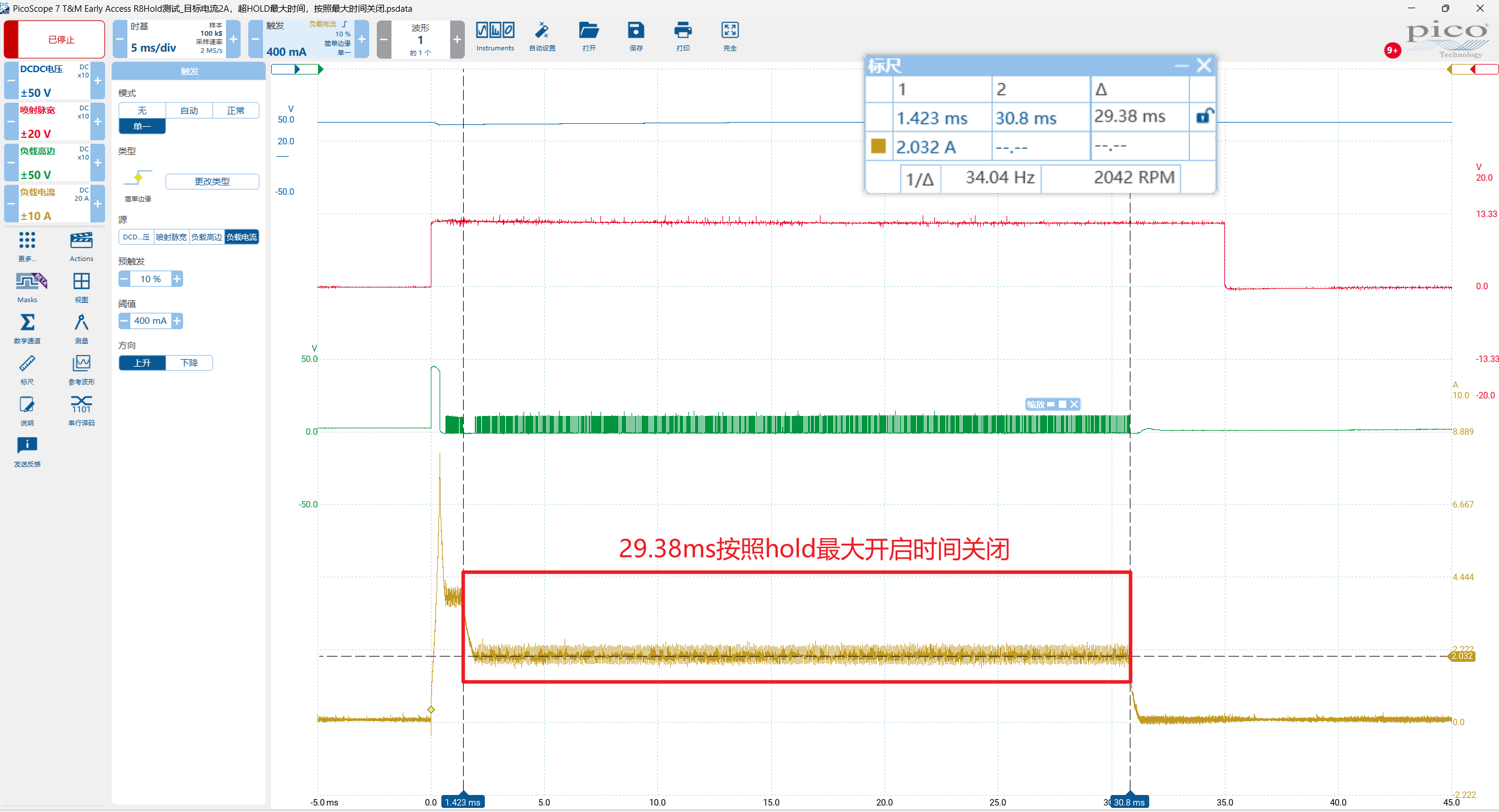Increase the timebase with plus button
Screen dimensions: 1499x812
tap(233, 39)
